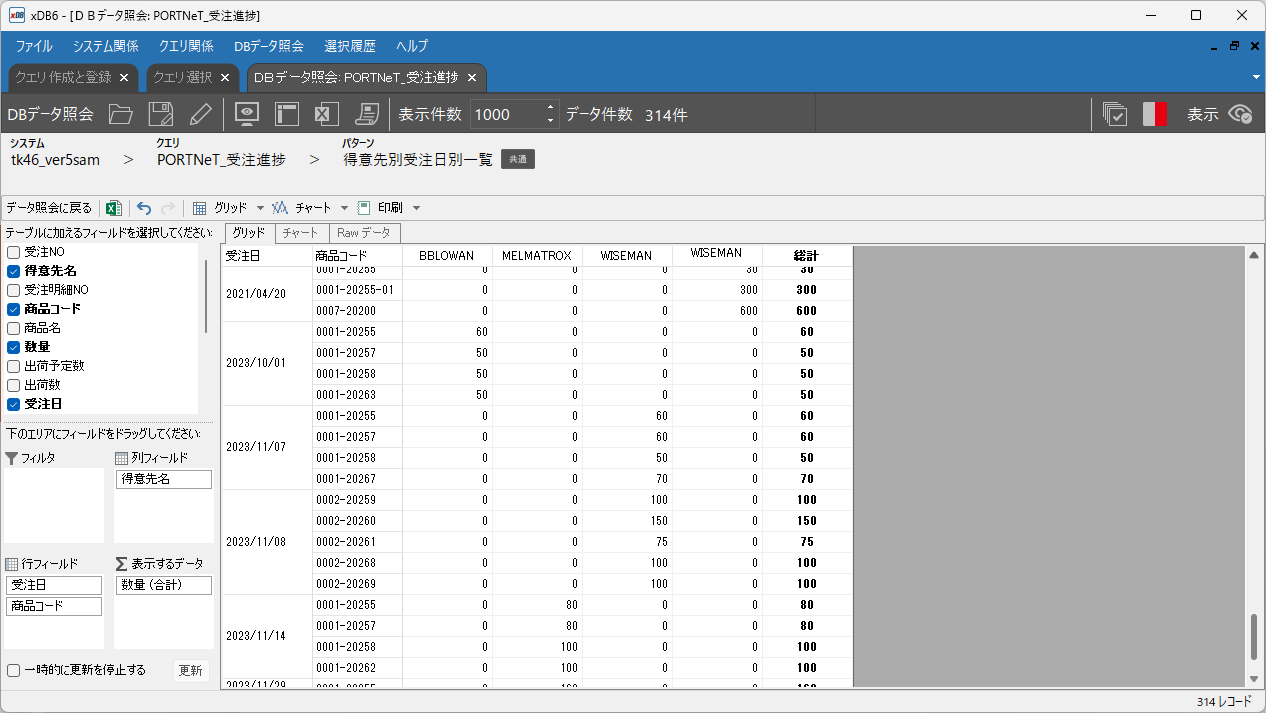1266x713 pixels.
Task: Check 一時的に更新を停止する option
Action: 14,671
